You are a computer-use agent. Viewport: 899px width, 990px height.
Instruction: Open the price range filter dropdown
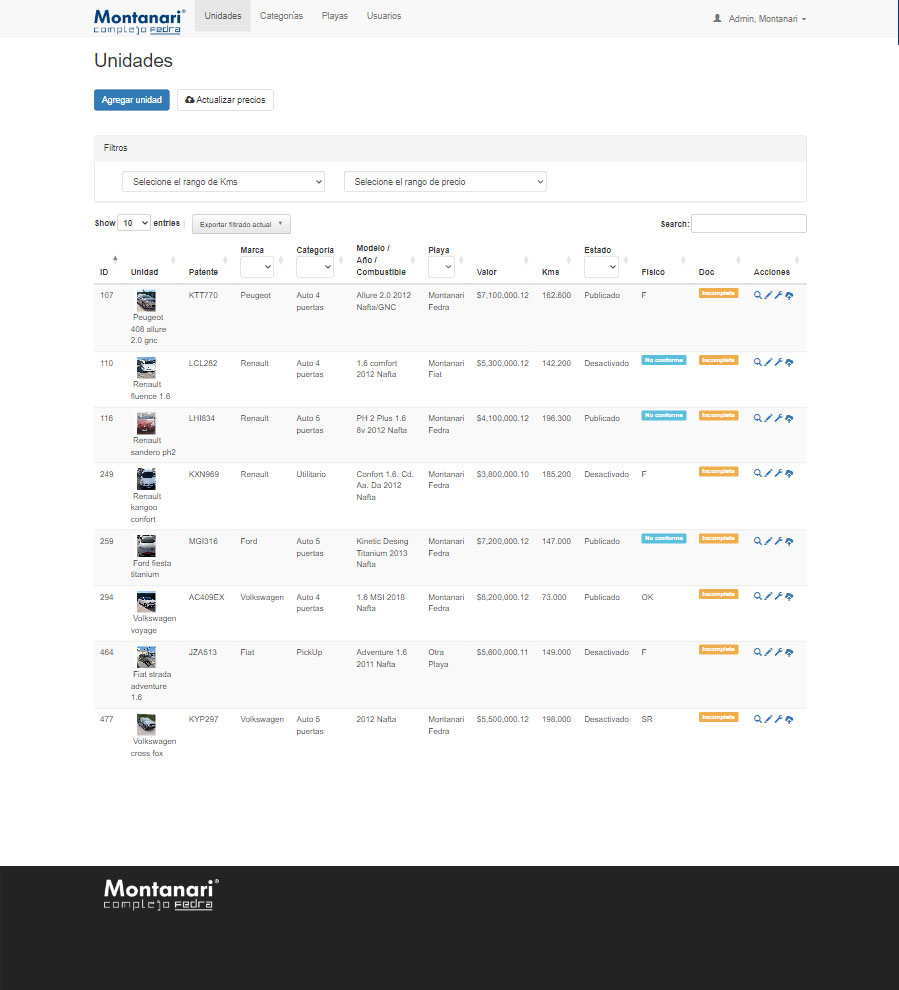pyautogui.click(x=445, y=182)
